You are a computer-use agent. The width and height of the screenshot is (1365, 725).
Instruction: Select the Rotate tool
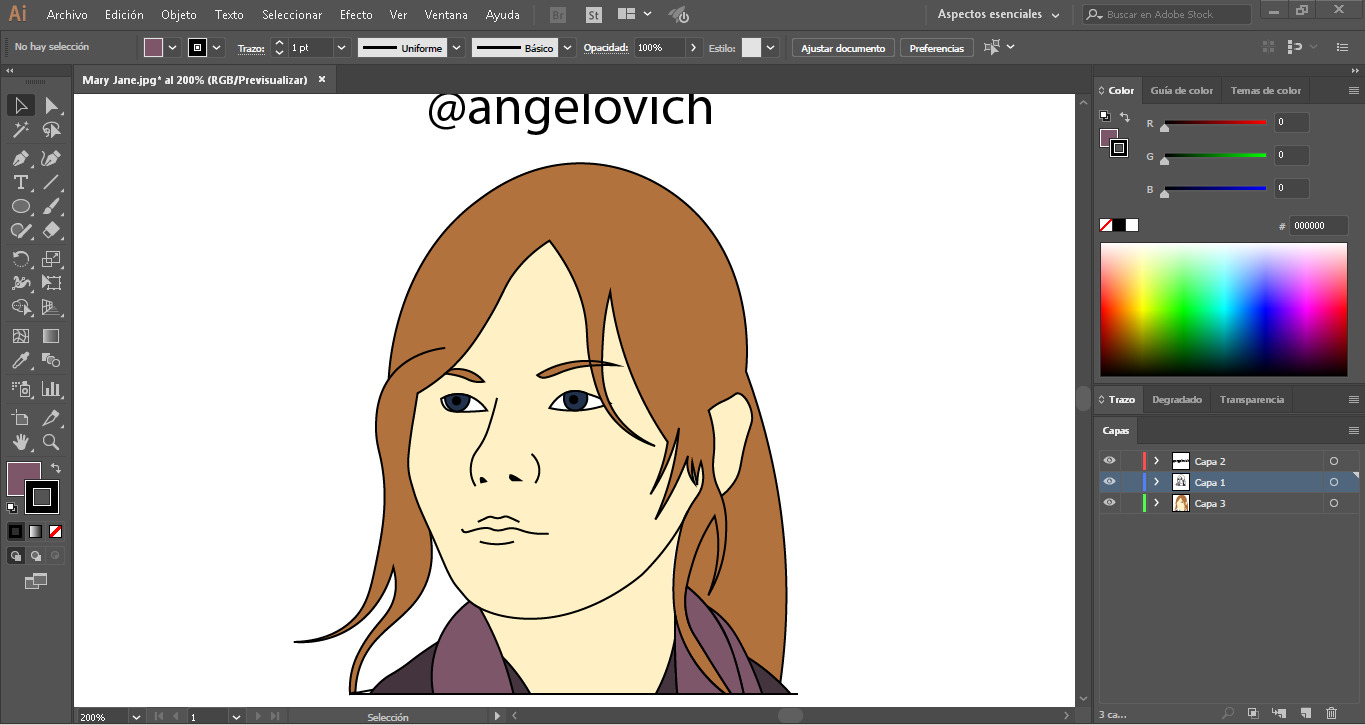(20, 259)
